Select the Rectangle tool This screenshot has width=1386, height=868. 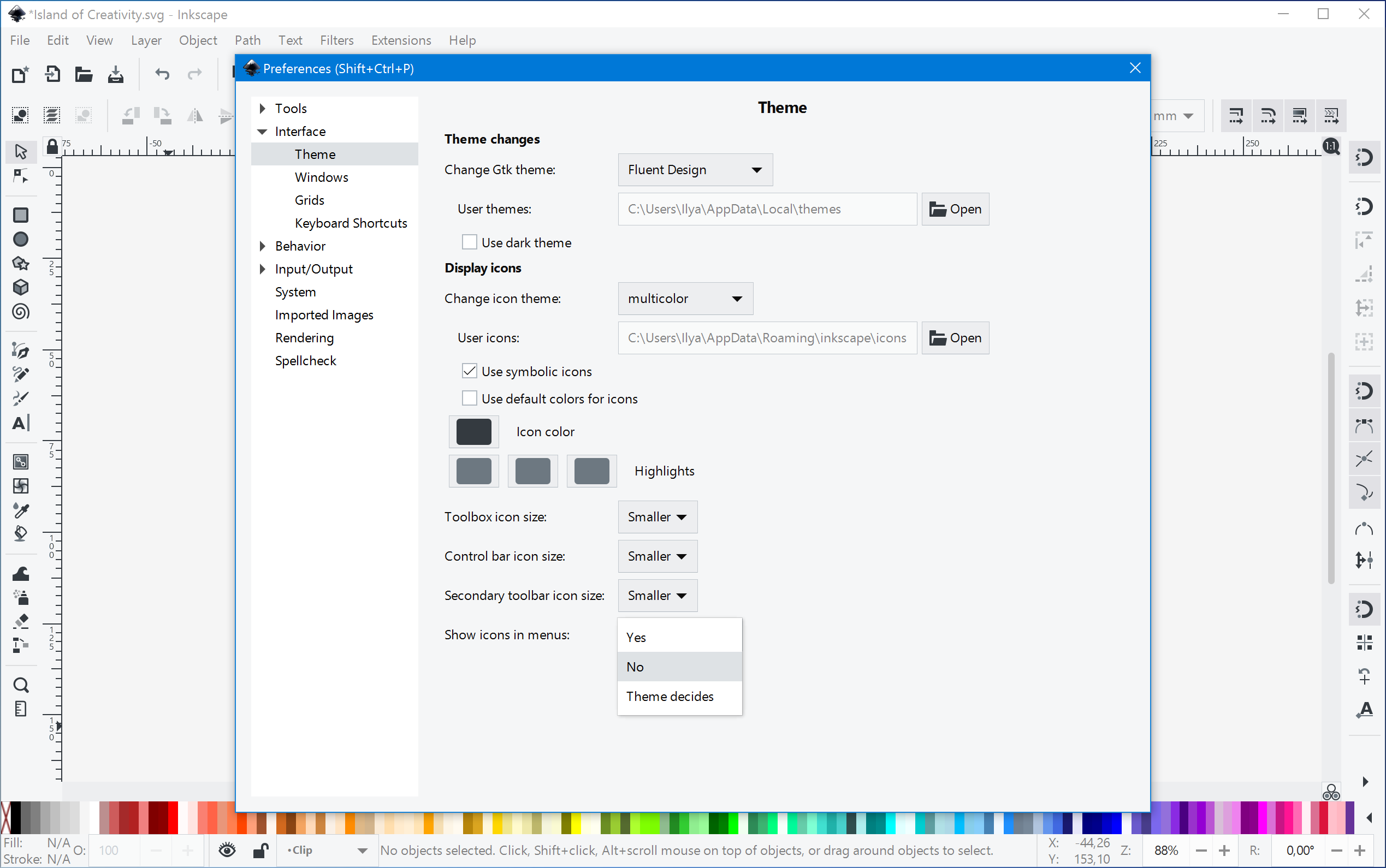coord(21,215)
